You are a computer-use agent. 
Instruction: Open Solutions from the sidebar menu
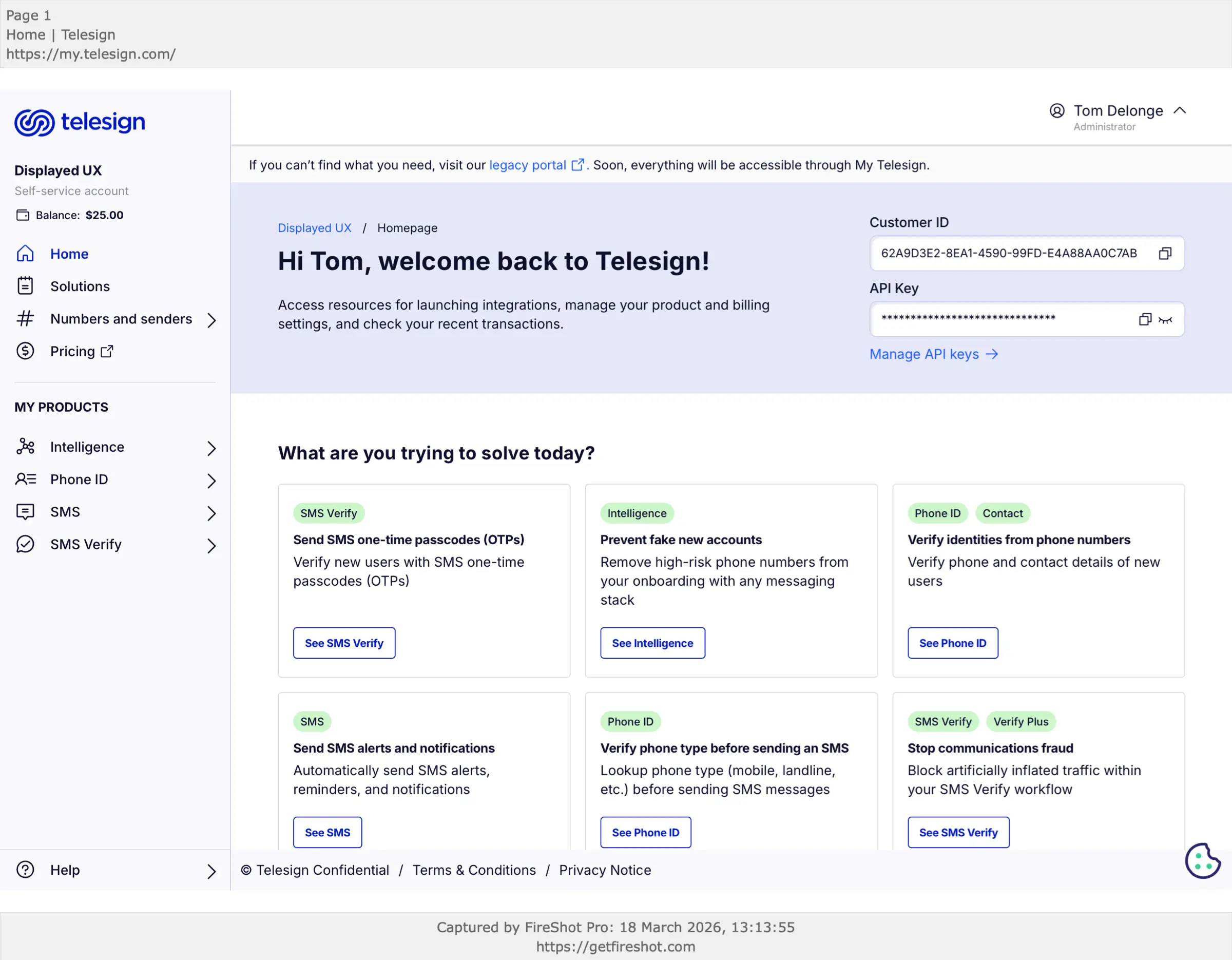click(79, 286)
